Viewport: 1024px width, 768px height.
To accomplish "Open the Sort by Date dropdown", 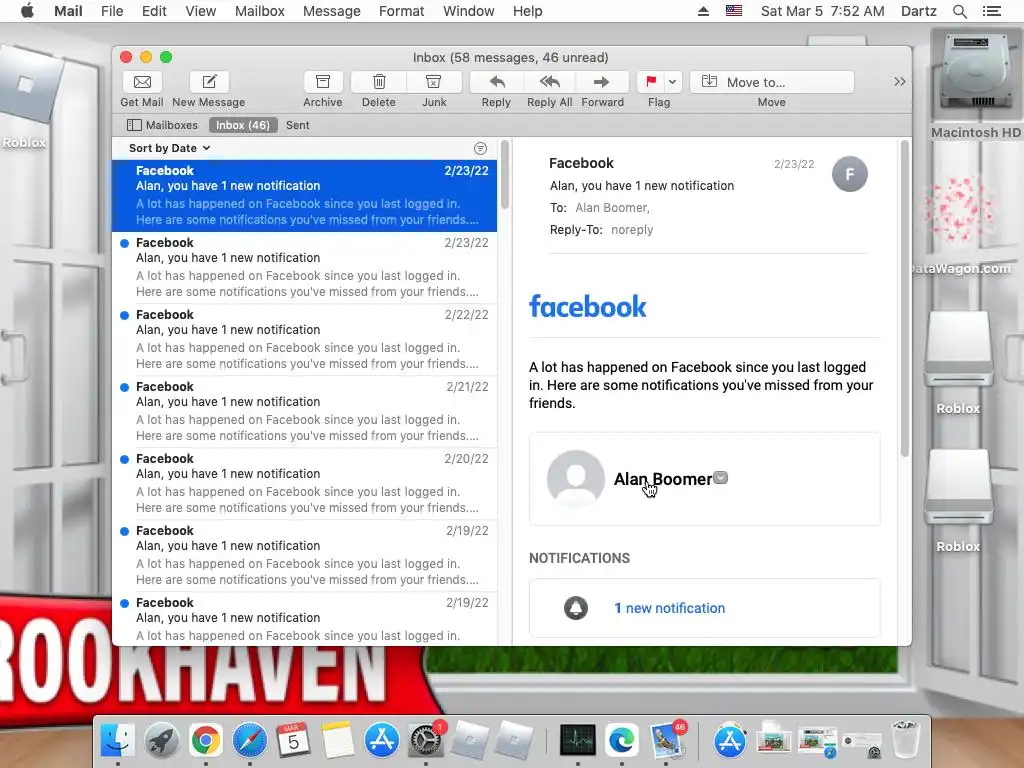I will [170, 148].
